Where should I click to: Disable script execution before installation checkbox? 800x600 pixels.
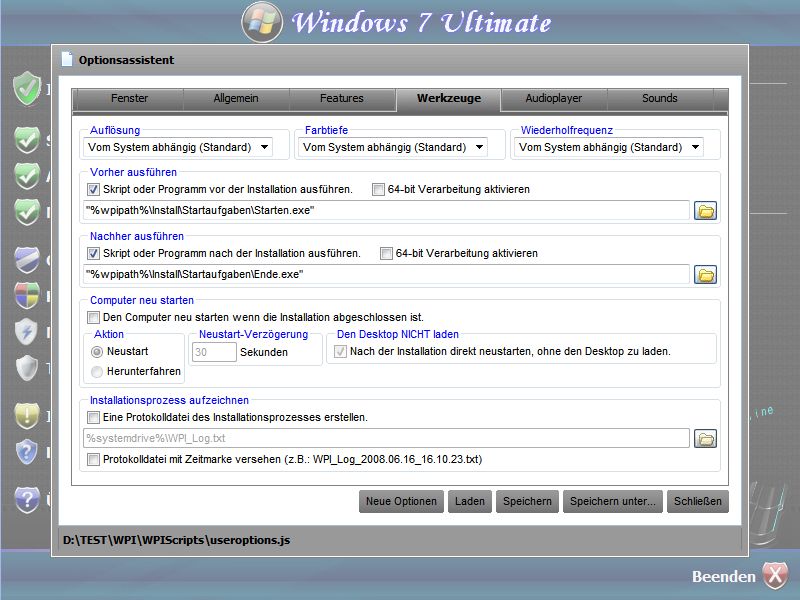click(x=94, y=189)
